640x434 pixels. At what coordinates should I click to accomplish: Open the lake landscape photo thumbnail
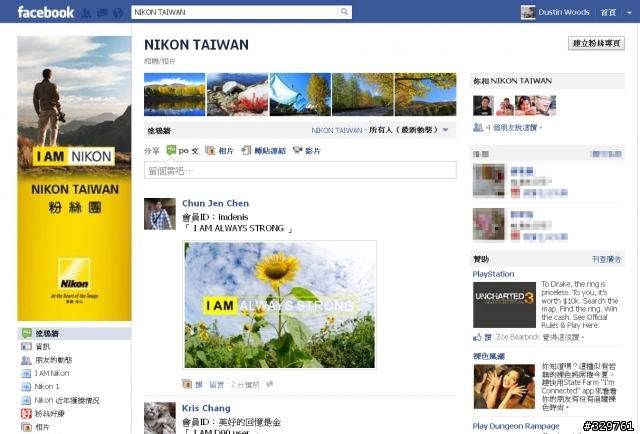click(x=175, y=94)
